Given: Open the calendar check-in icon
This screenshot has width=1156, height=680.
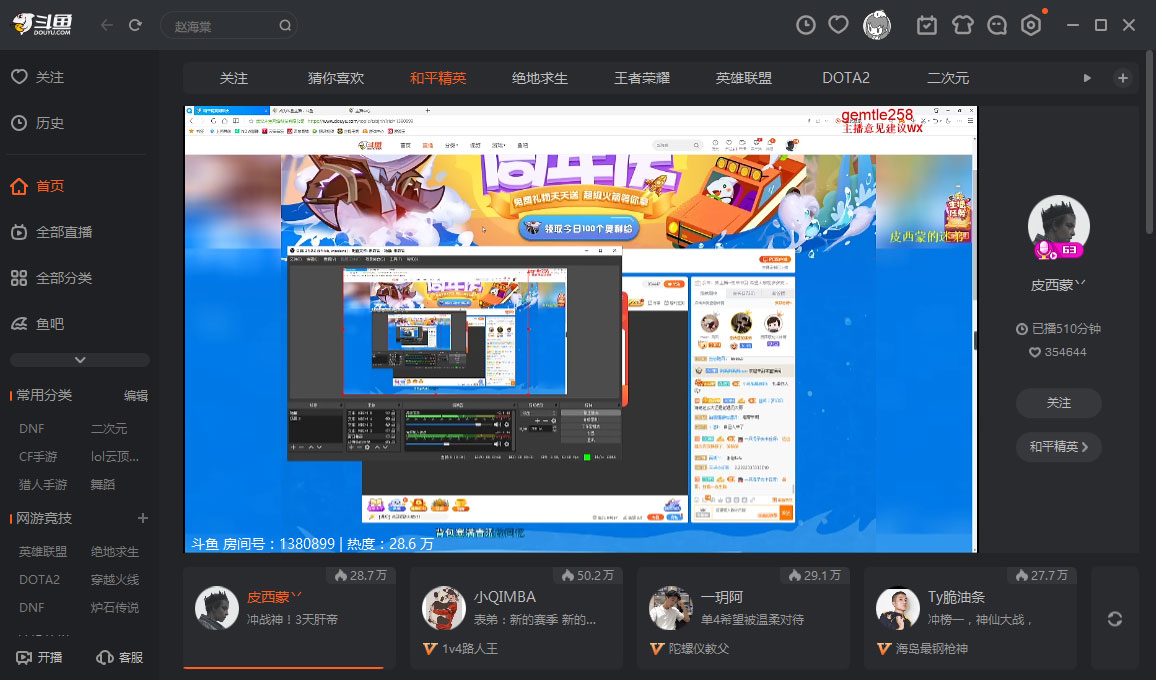Looking at the screenshot, I should pos(926,24).
